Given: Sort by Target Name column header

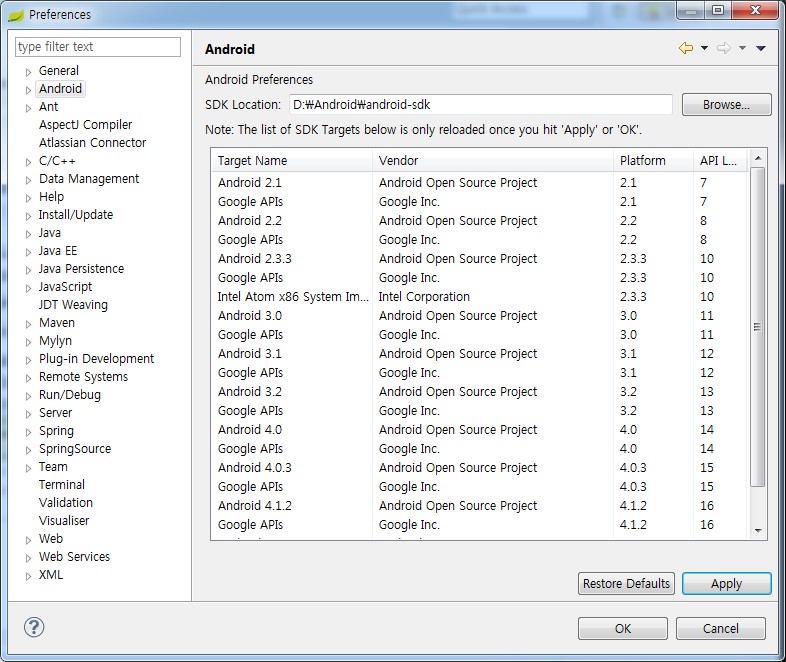Looking at the screenshot, I should (292, 161).
